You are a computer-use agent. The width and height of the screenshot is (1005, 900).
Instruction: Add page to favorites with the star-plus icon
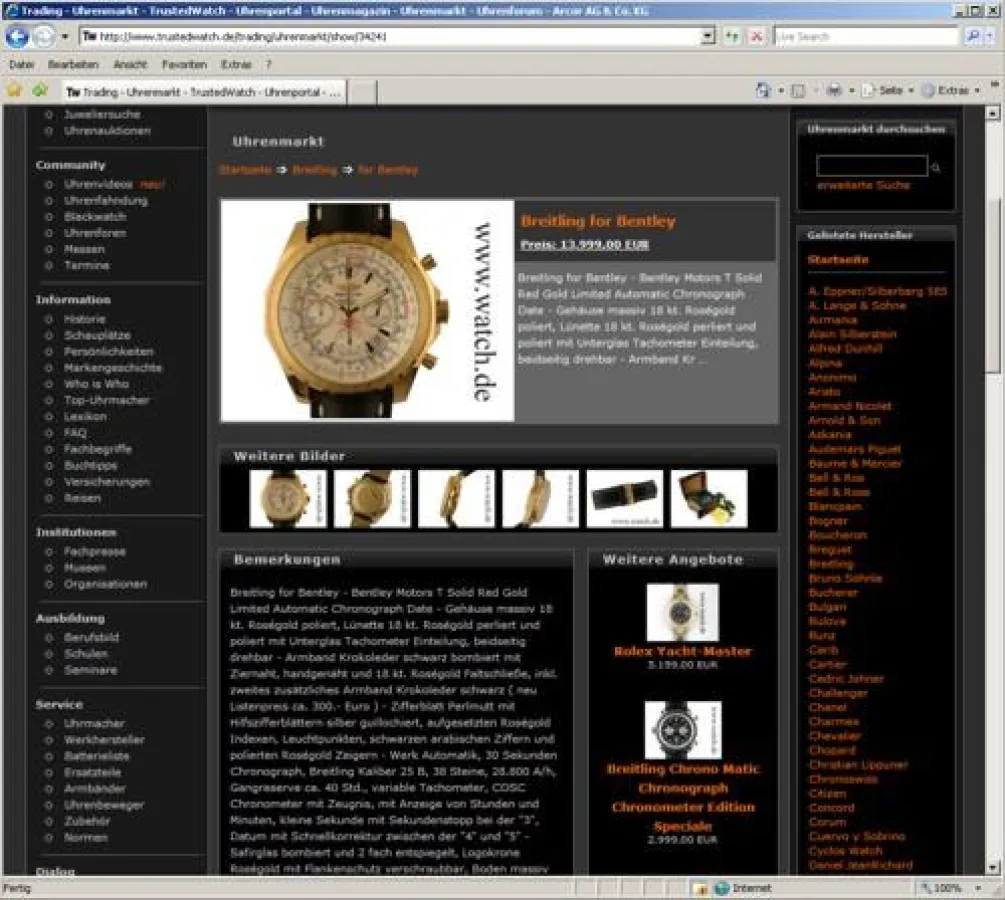coord(39,88)
